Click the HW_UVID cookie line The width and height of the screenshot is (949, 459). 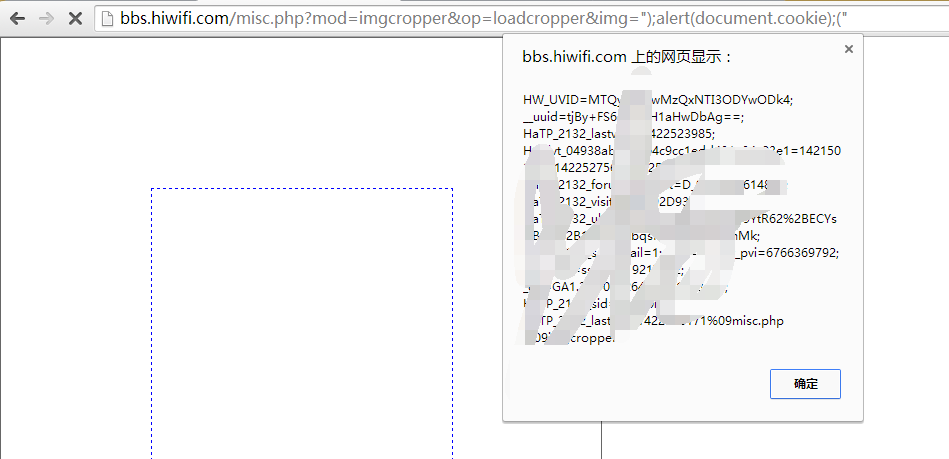pos(658,100)
